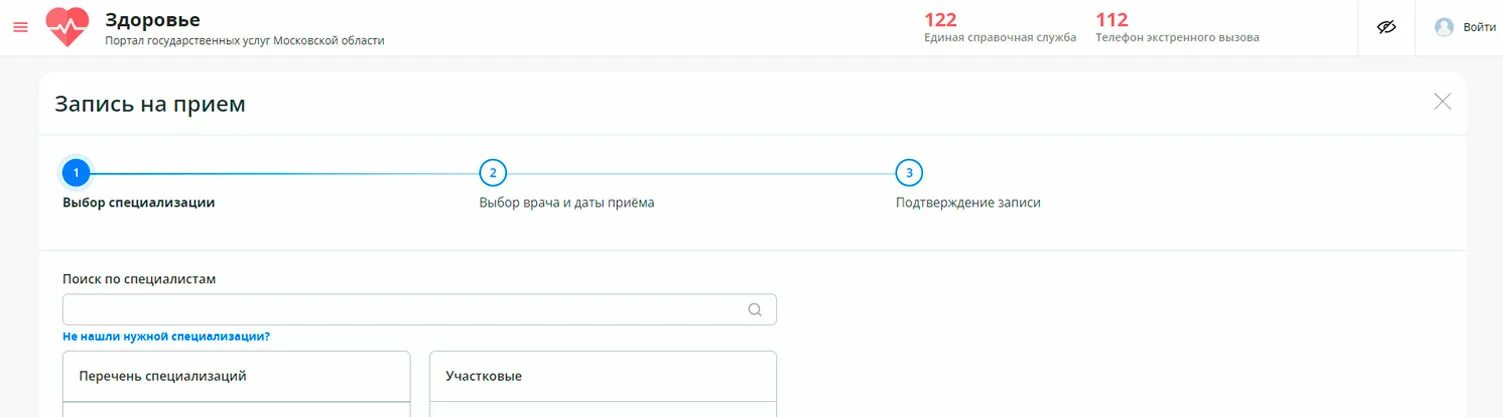Click the 122 phone number
This screenshot has height=417, width=1503.
pyautogui.click(x=940, y=19)
